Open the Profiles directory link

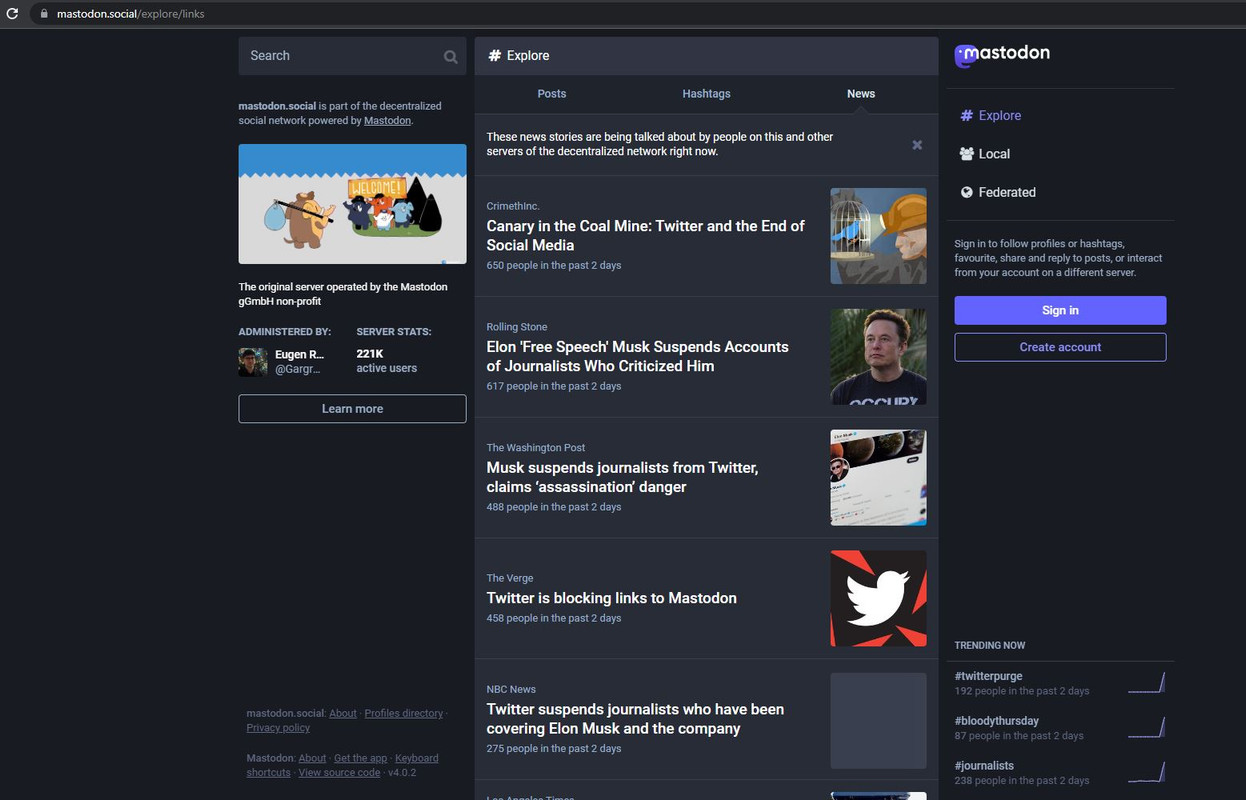[404, 714]
